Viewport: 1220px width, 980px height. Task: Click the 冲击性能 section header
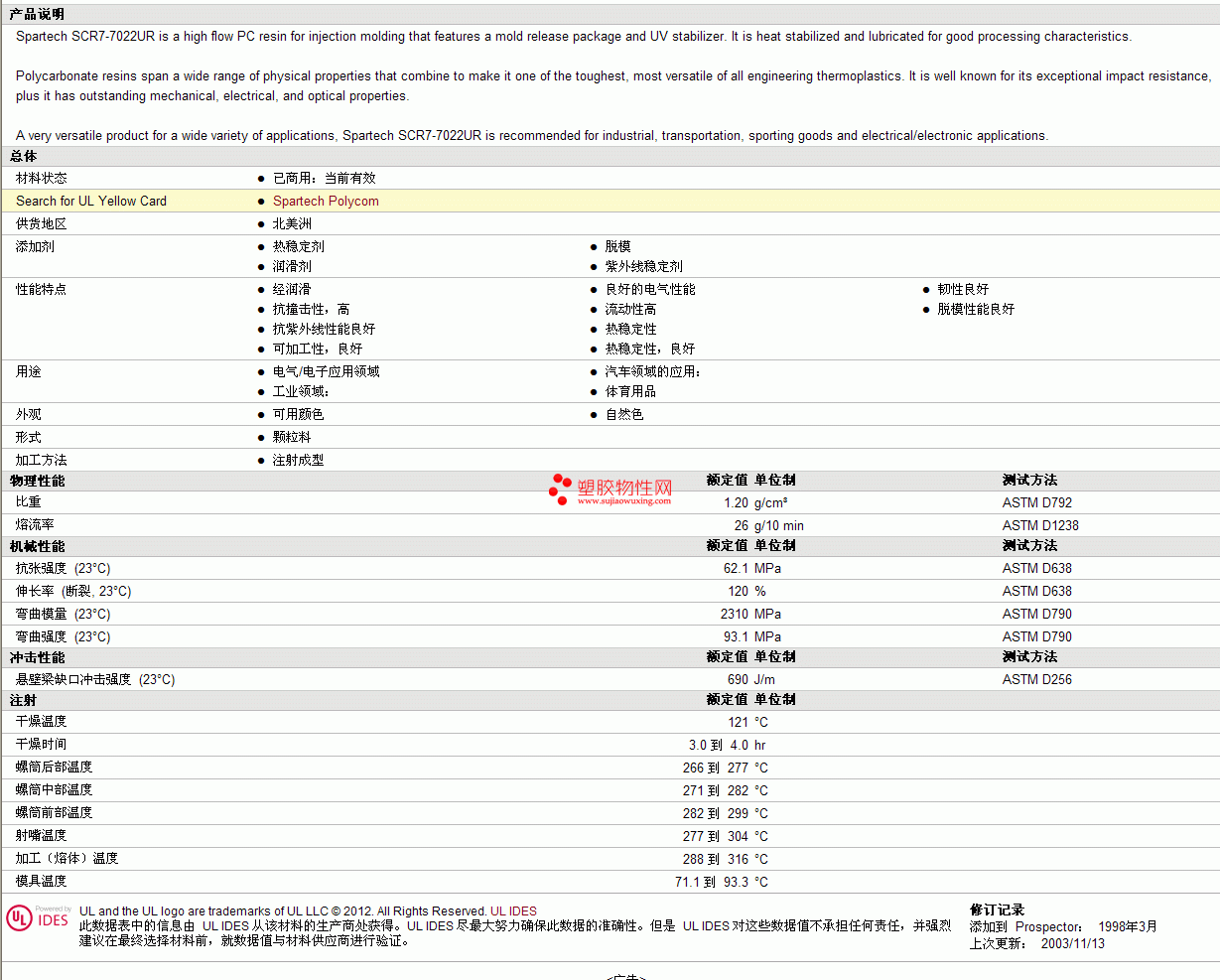(x=37, y=657)
